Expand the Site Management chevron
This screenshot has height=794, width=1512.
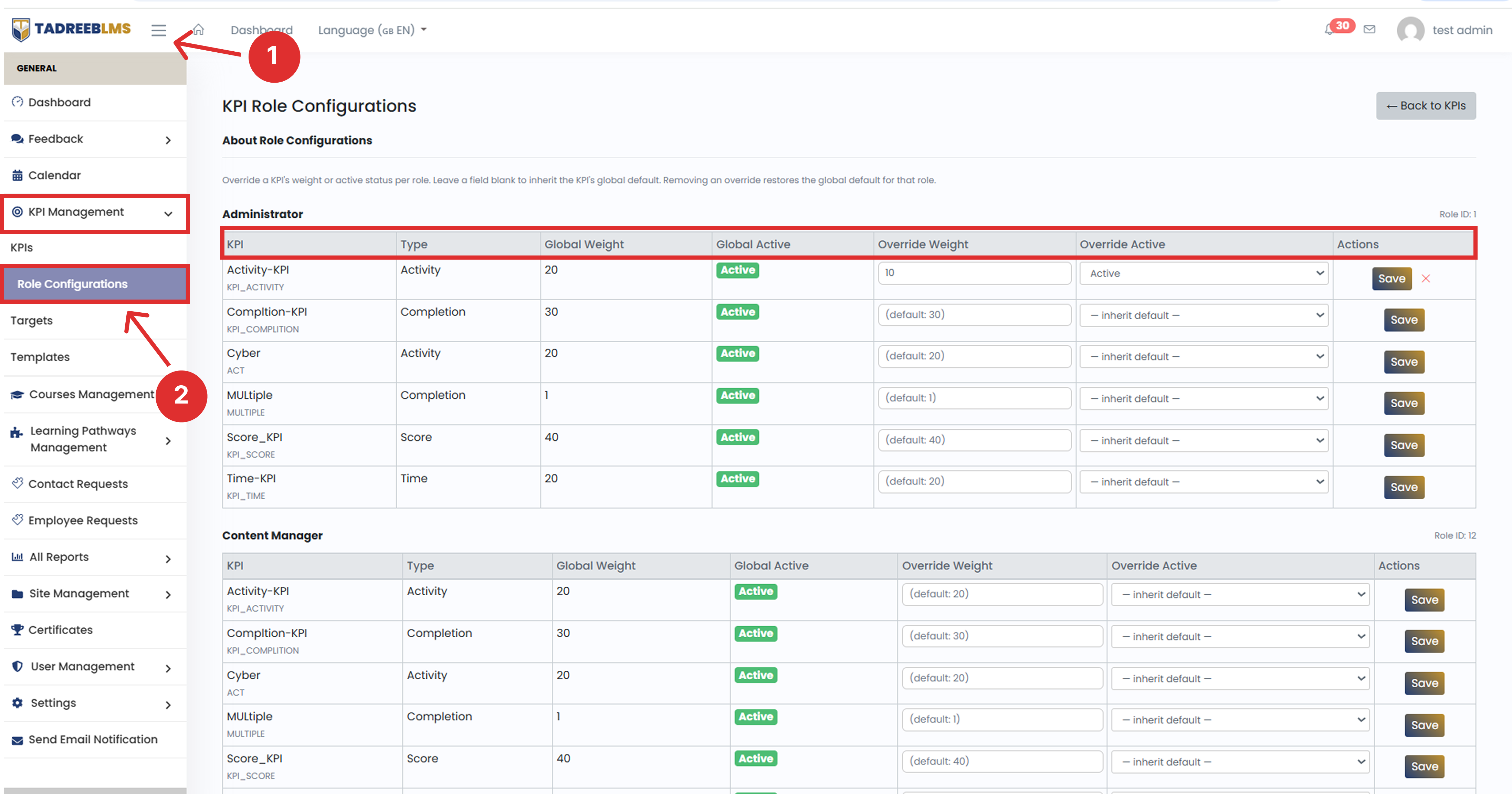click(168, 595)
